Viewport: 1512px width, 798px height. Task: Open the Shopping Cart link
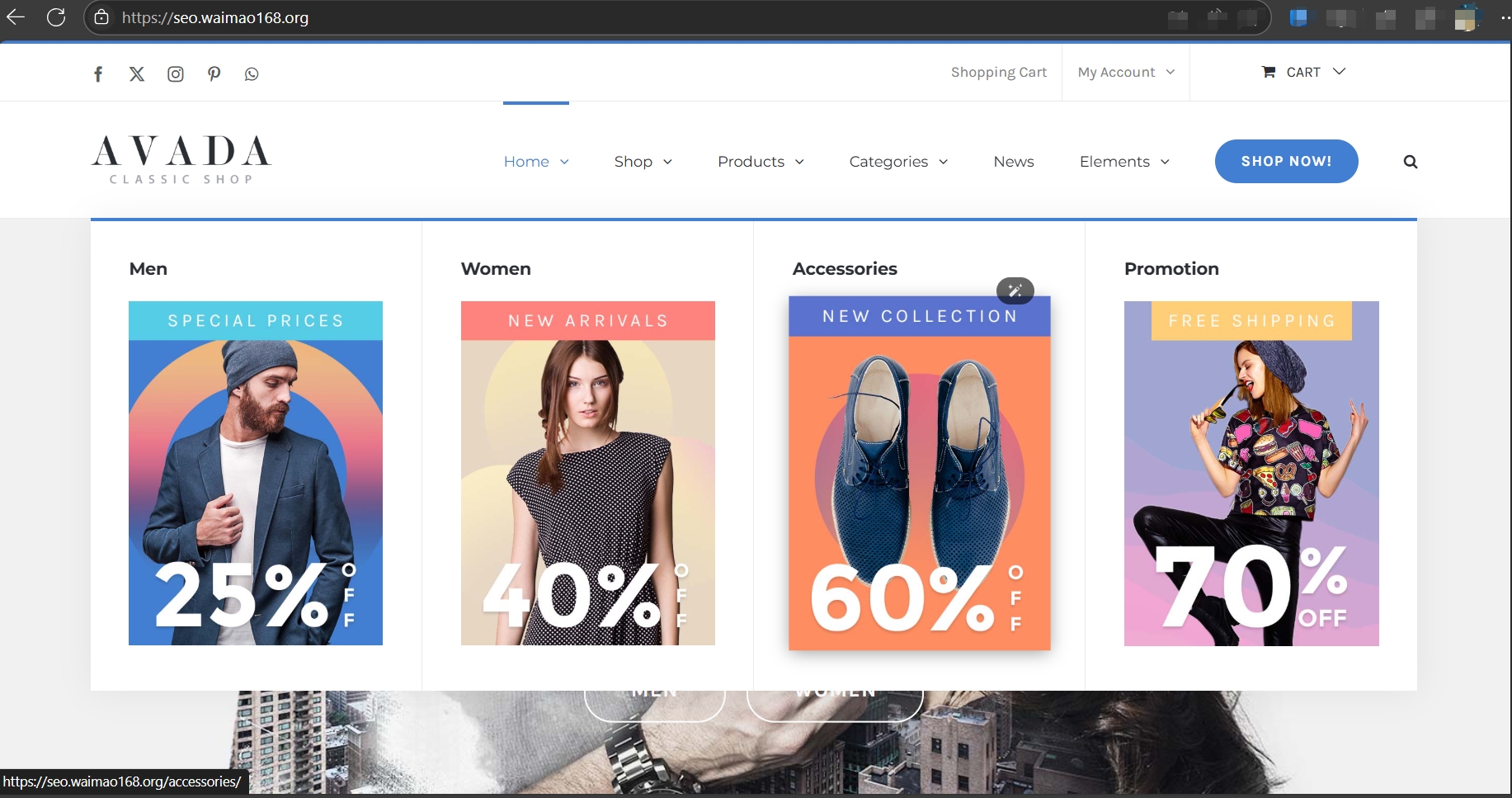[999, 72]
